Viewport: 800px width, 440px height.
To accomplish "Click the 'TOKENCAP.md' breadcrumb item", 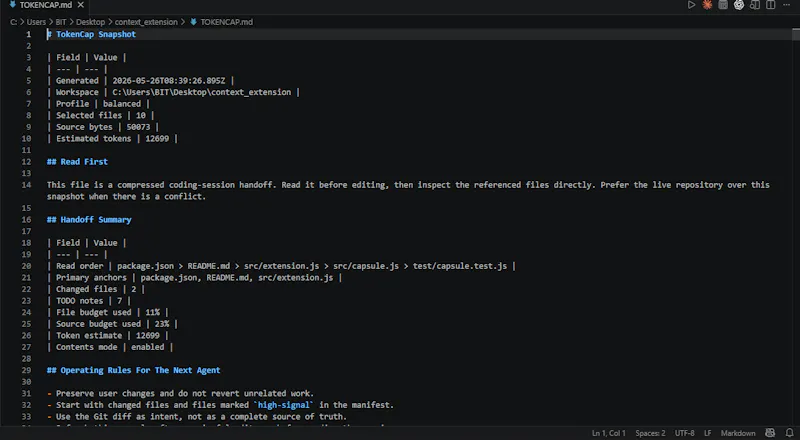I will pyautogui.click(x=226, y=22).
